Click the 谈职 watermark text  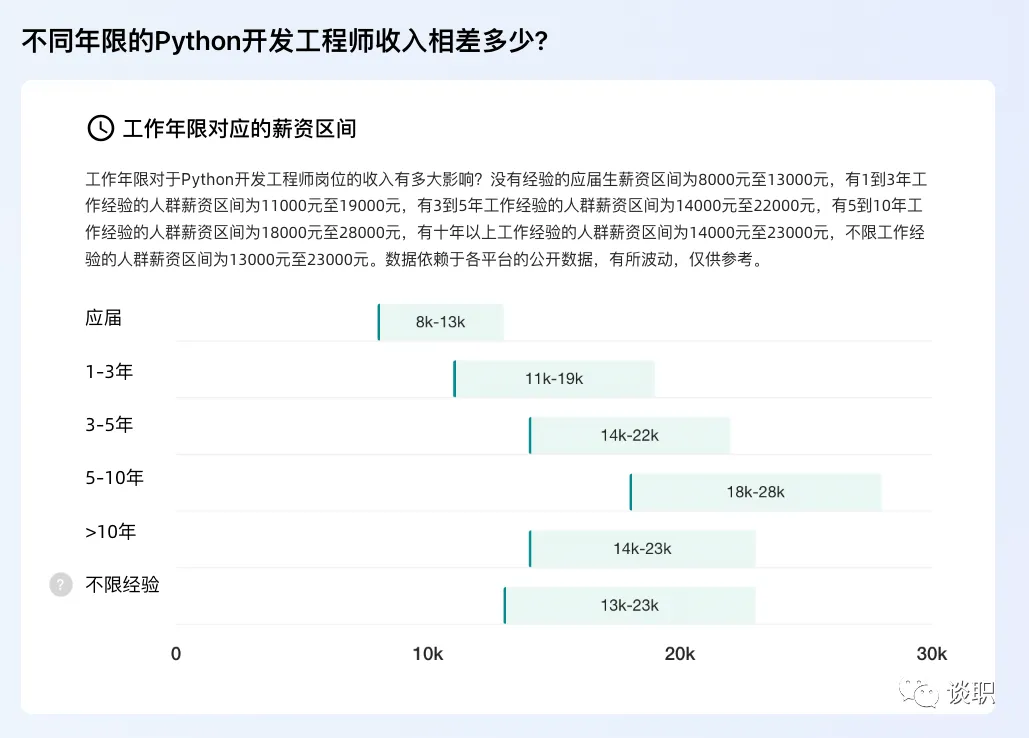(x=972, y=692)
